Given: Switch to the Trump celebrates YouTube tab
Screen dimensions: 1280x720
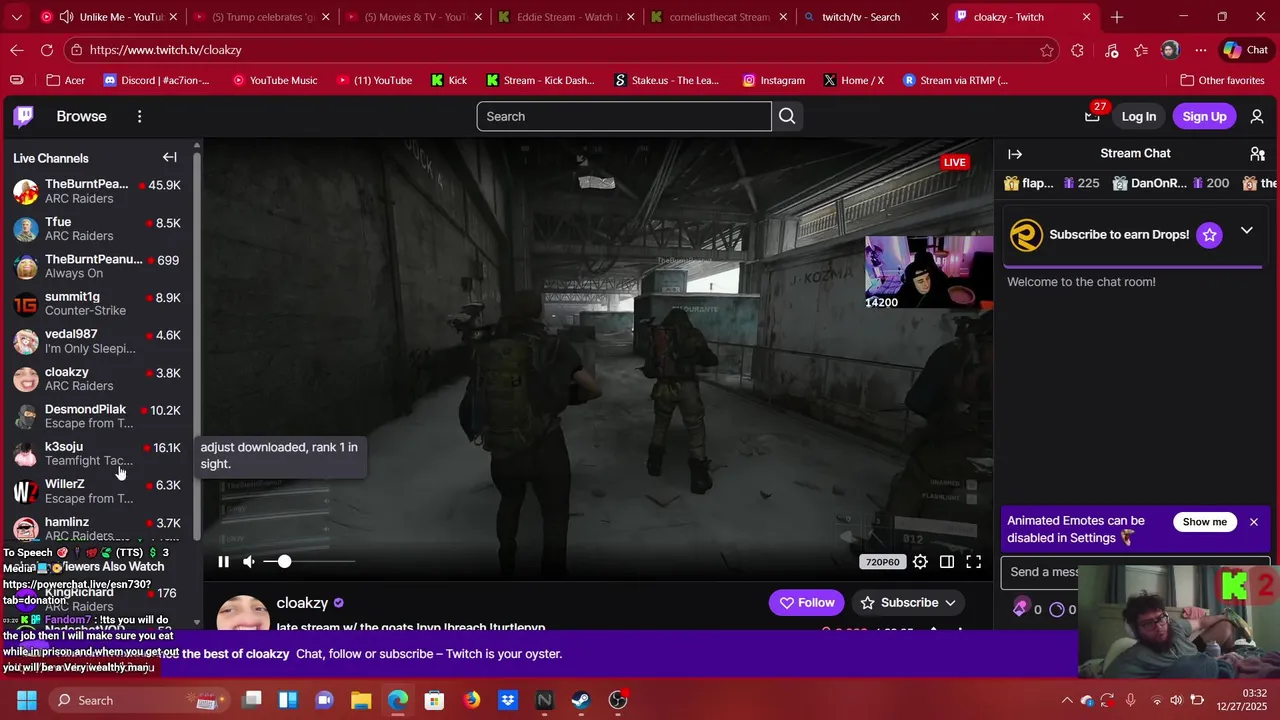Looking at the screenshot, I should pos(262,17).
